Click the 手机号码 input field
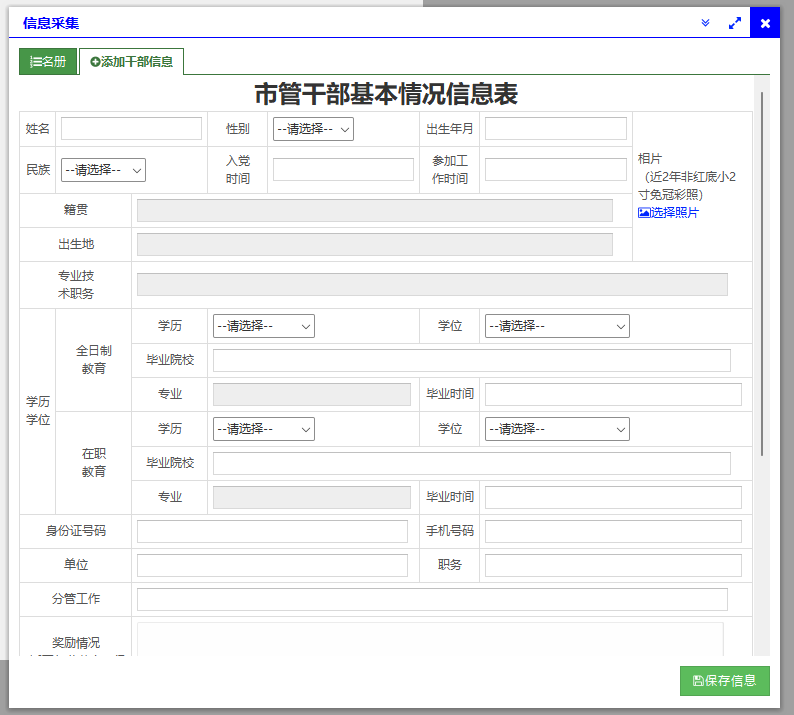Screen dimensions: 794x715 [x=613, y=531]
